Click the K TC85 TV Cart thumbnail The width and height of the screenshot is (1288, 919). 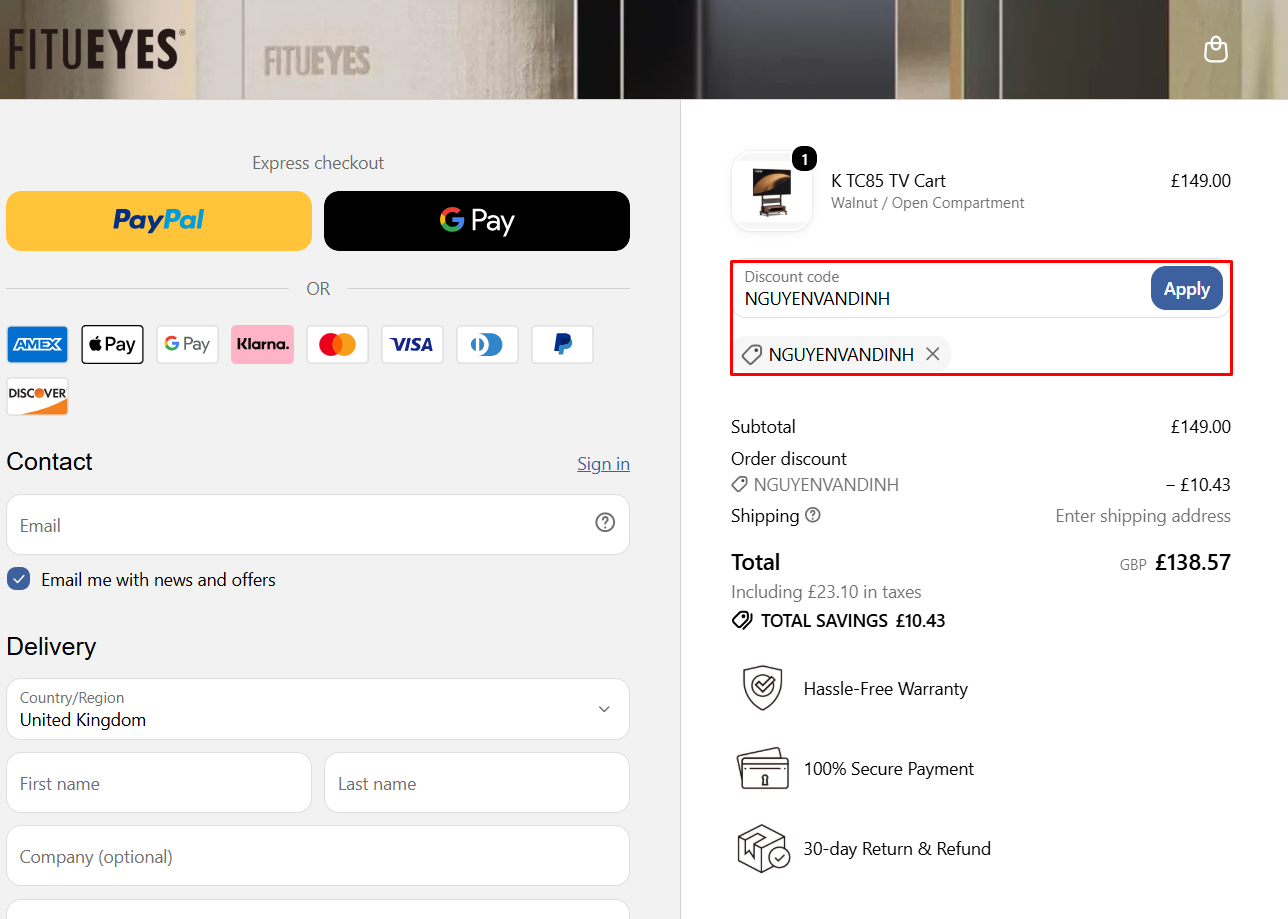tap(772, 190)
